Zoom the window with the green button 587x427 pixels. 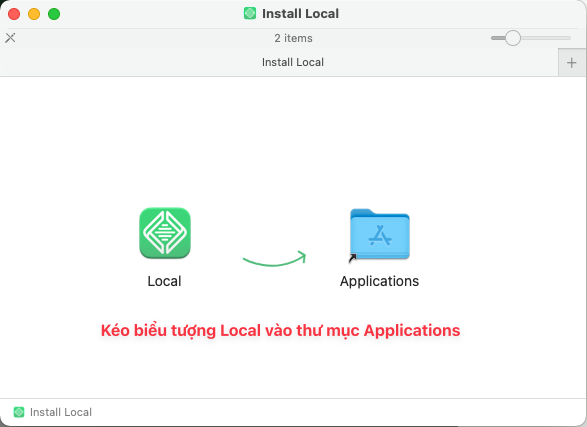pyautogui.click(x=54, y=14)
